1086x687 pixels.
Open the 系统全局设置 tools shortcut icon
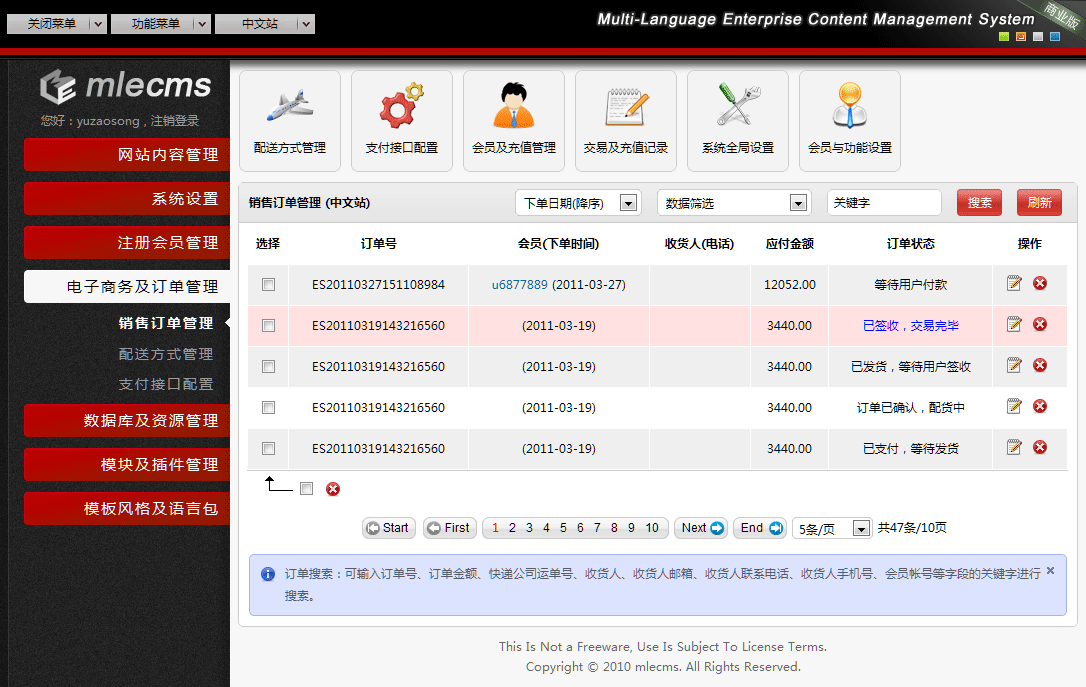click(738, 121)
